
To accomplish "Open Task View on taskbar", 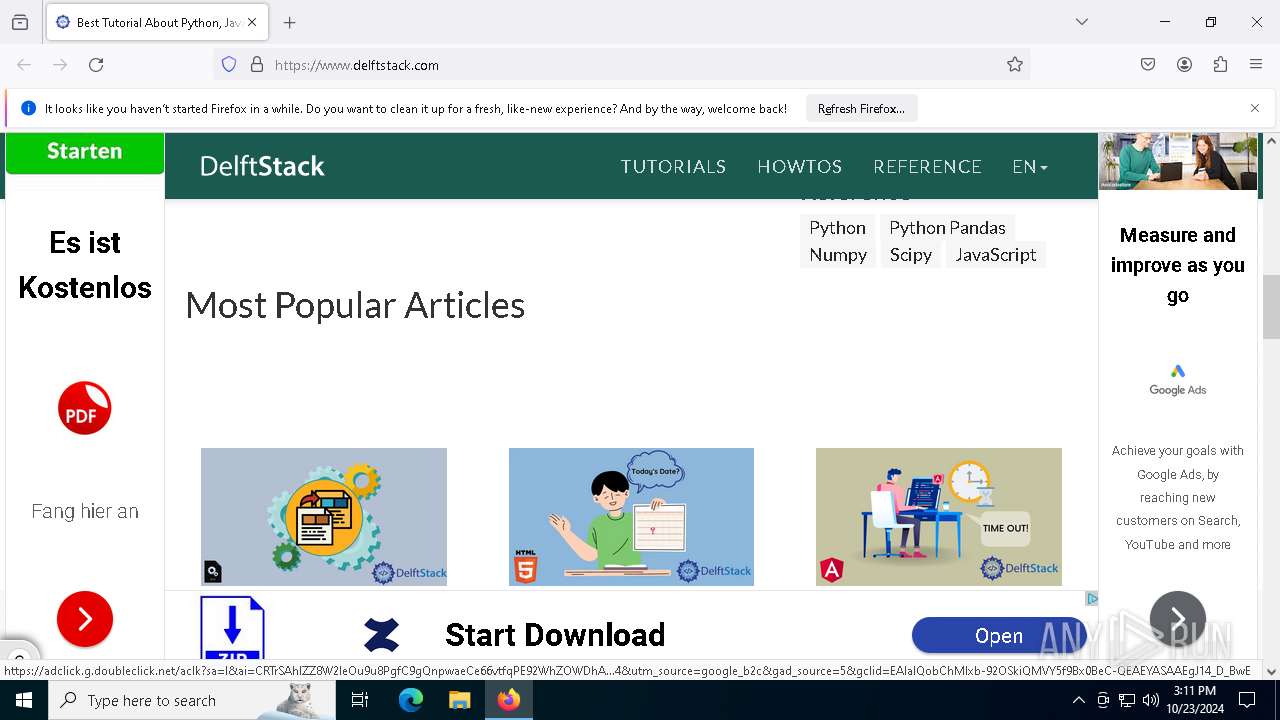I will [x=360, y=700].
